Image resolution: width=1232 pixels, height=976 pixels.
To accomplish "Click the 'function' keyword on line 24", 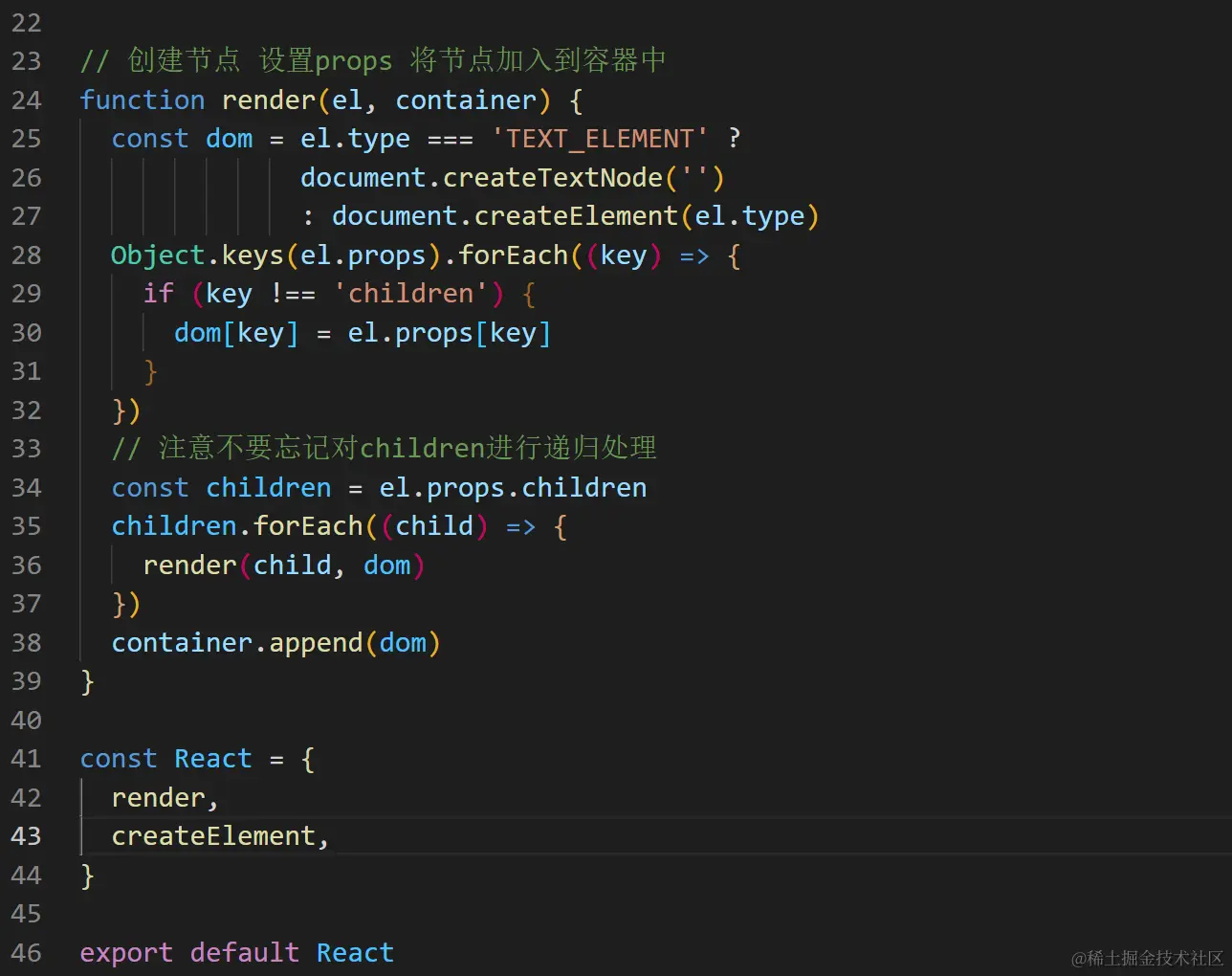I will point(143,100).
